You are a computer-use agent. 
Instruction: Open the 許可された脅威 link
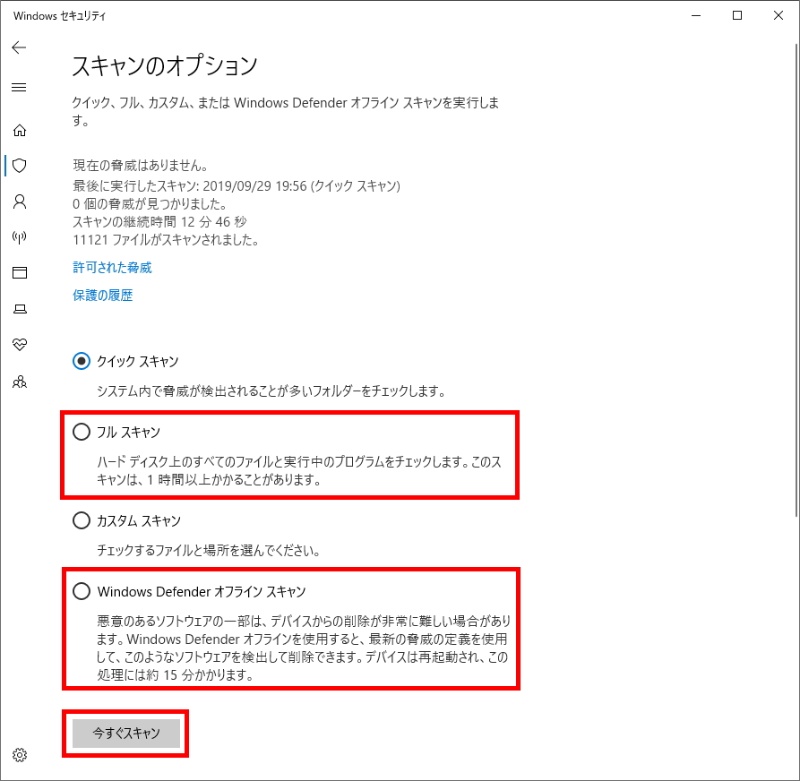(x=112, y=268)
